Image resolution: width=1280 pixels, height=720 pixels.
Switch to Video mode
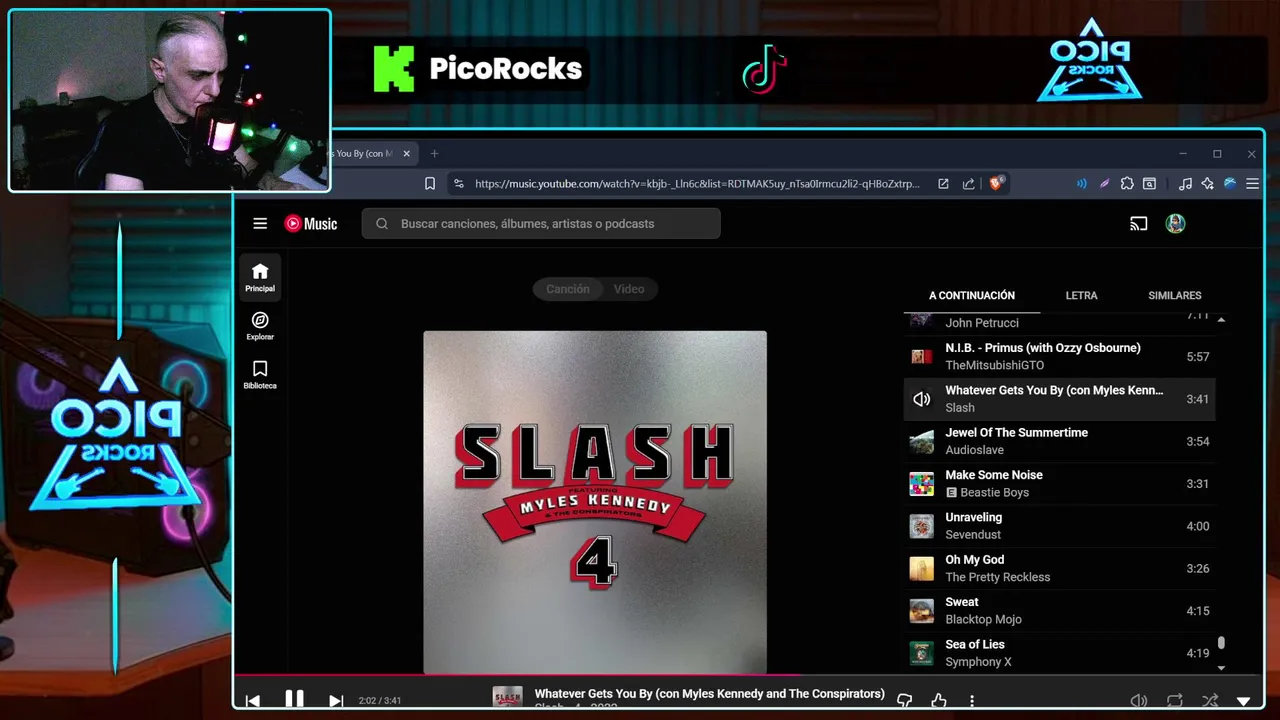(629, 289)
